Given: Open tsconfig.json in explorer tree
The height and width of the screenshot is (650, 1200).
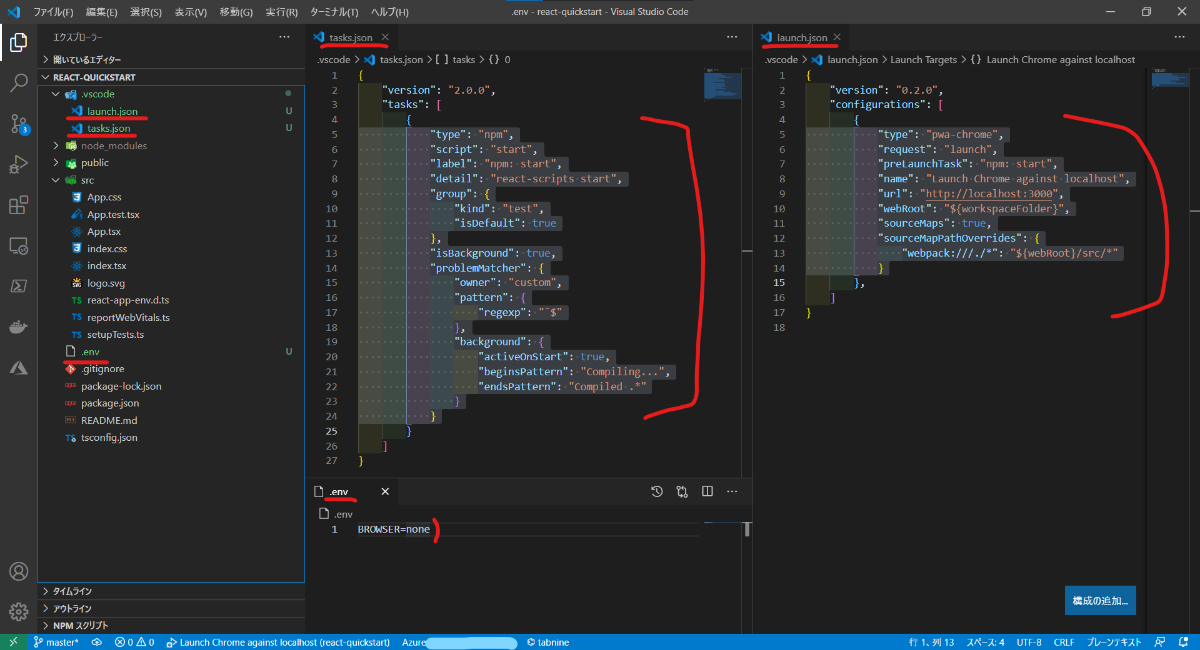Looking at the screenshot, I should [x=109, y=437].
